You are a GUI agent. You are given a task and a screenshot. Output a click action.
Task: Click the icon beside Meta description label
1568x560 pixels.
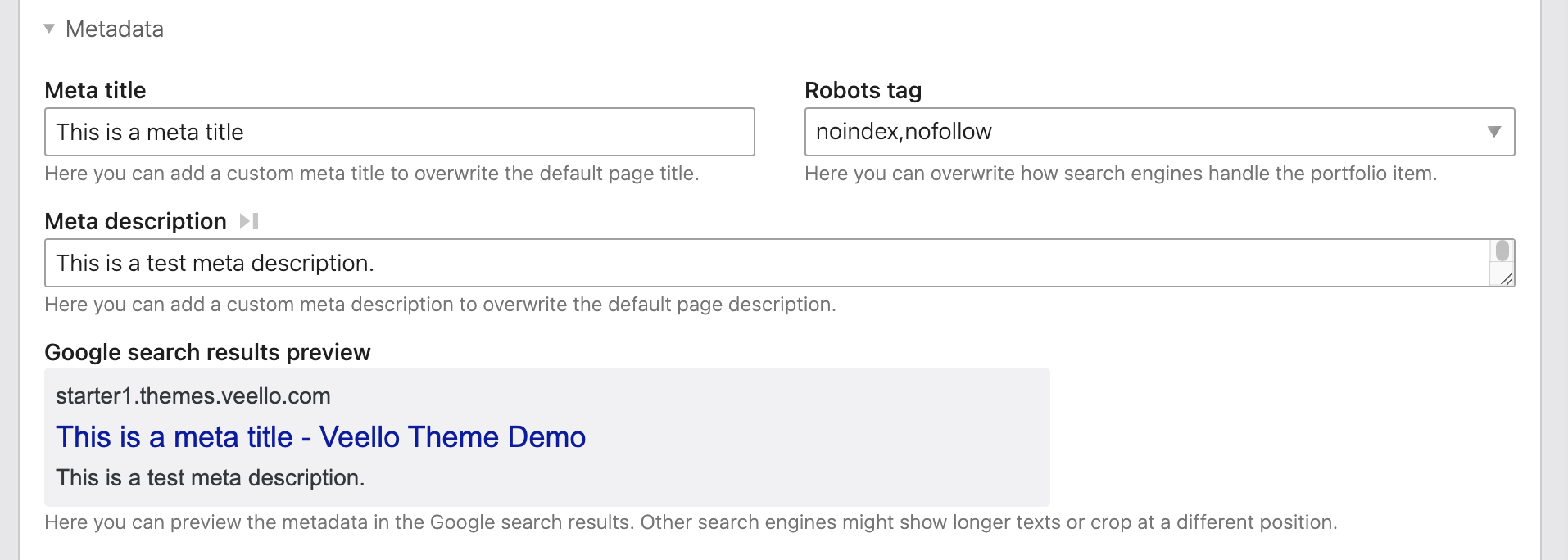click(x=249, y=221)
